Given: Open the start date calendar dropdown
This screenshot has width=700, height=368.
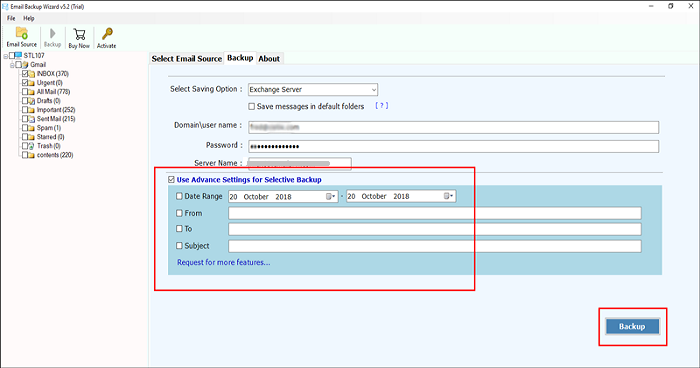Looking at the screenshot, I should coord(331,197).
